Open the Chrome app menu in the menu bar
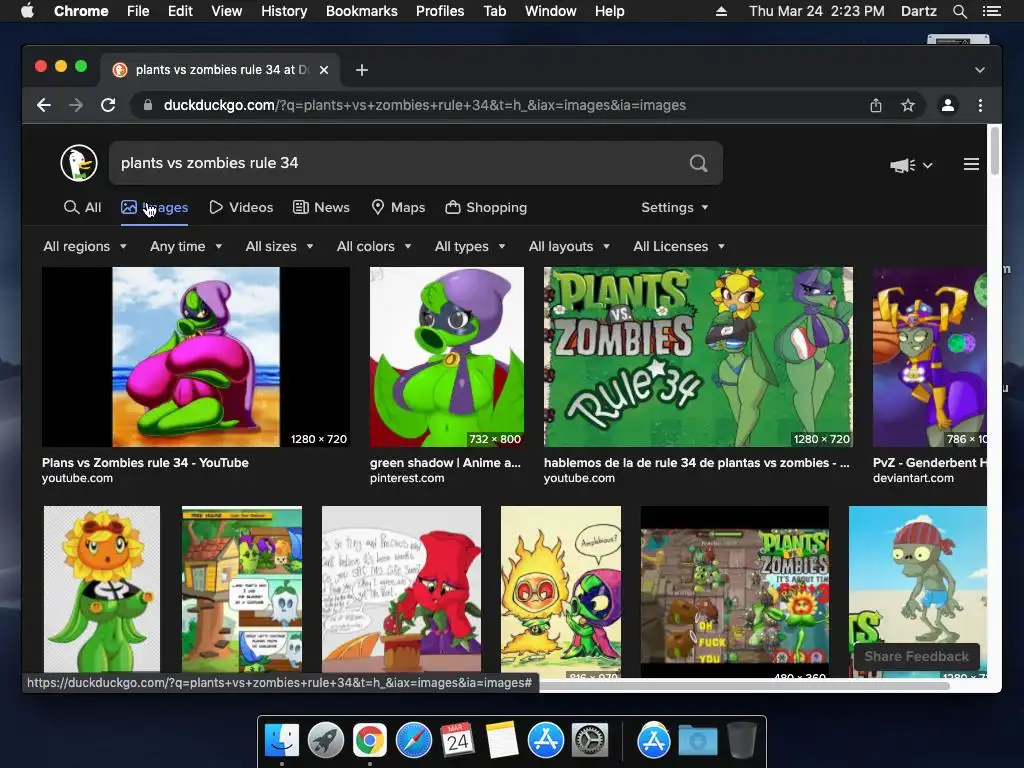 [x=81, y=11]
